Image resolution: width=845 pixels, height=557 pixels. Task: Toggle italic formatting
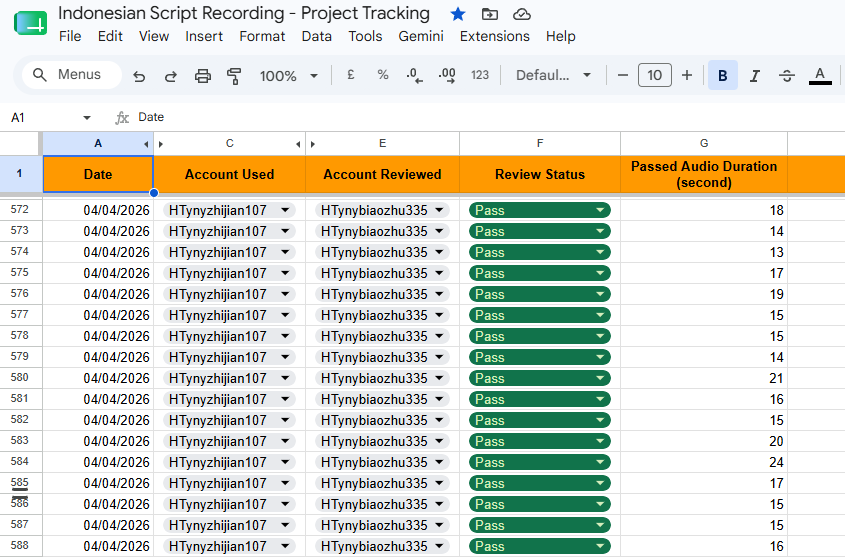[x=755, y=75]
